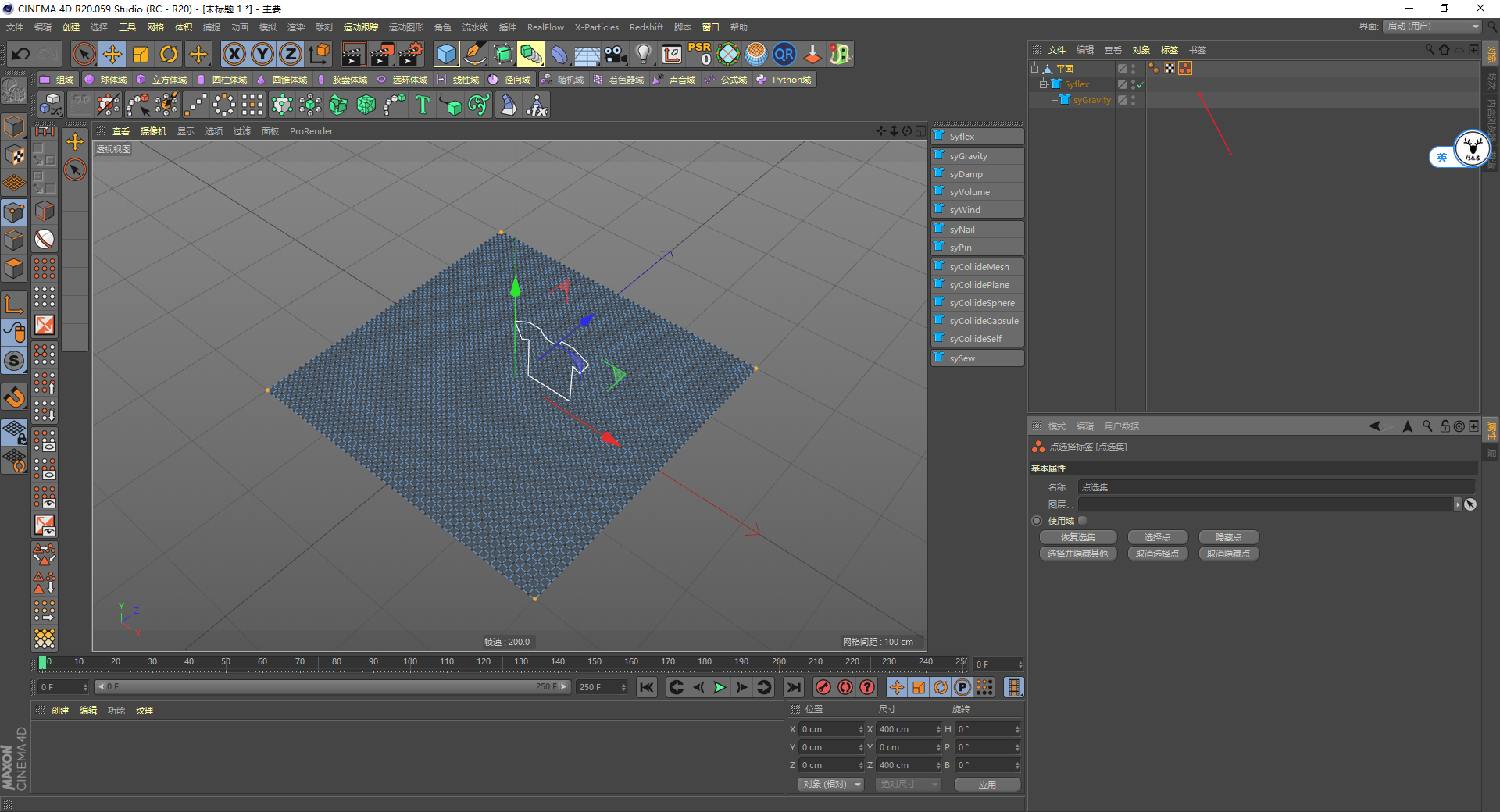Enable the 使用域 checkbox
Image resolution: width=1500 pixels, height=812 pixels.
point(1082,521)
